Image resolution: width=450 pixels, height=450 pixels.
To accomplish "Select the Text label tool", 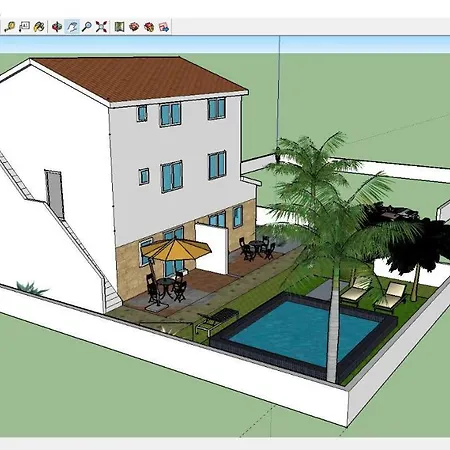I will point(24,27).
